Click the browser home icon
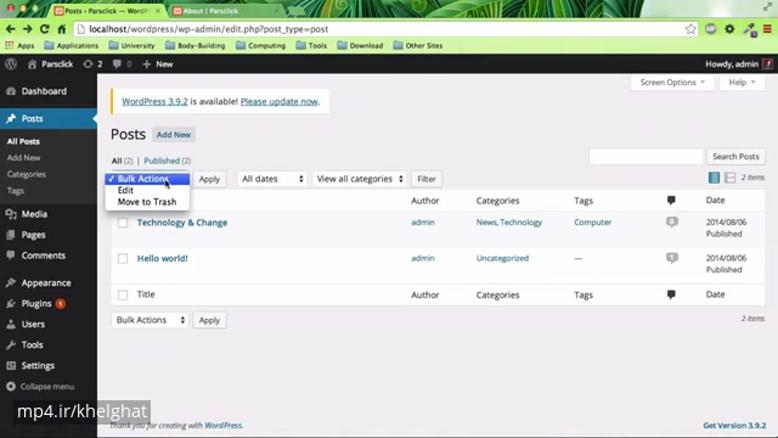Image resolution: width=778 pixels, height=438 pixels. pos(62,29)
